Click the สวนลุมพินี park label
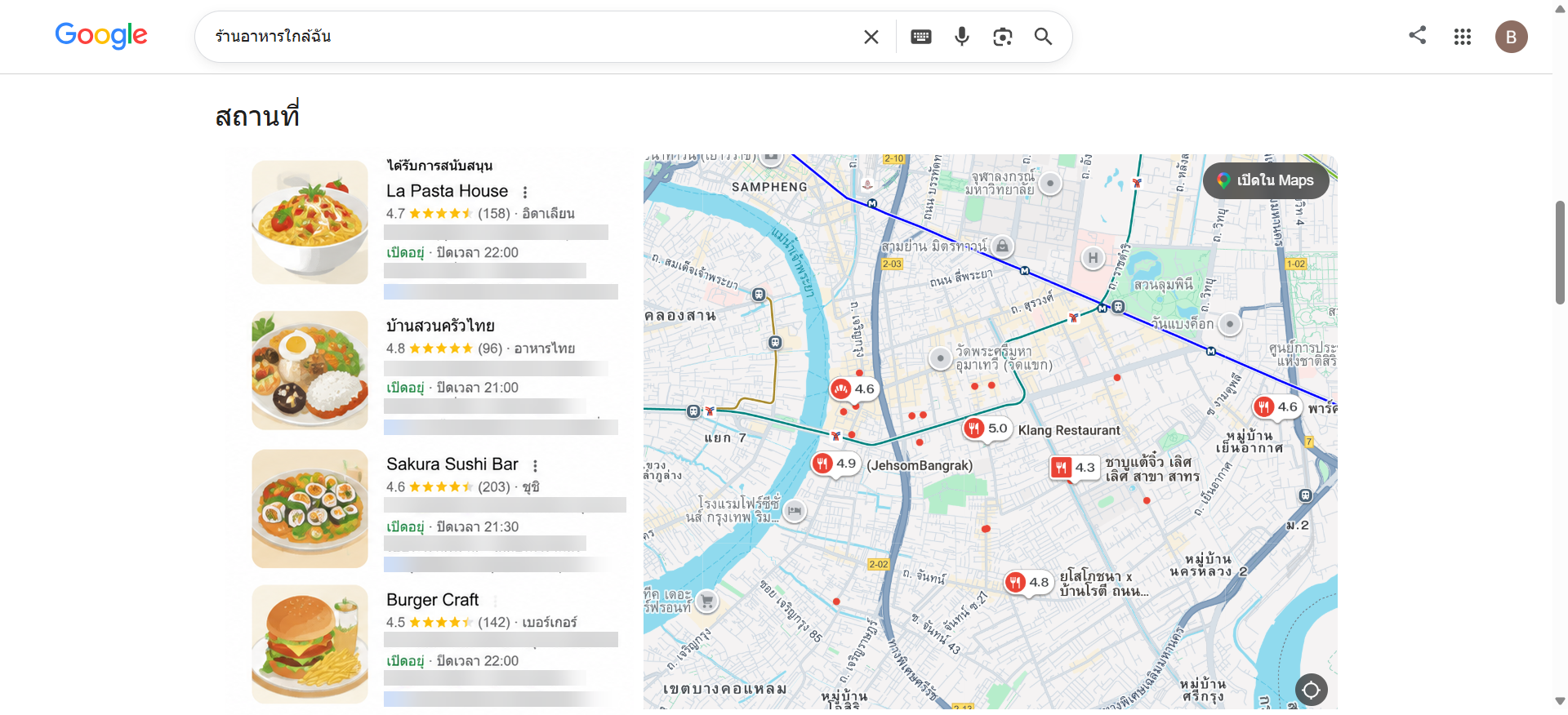The image size is (1568, 715). click(x=1163, y=285)
